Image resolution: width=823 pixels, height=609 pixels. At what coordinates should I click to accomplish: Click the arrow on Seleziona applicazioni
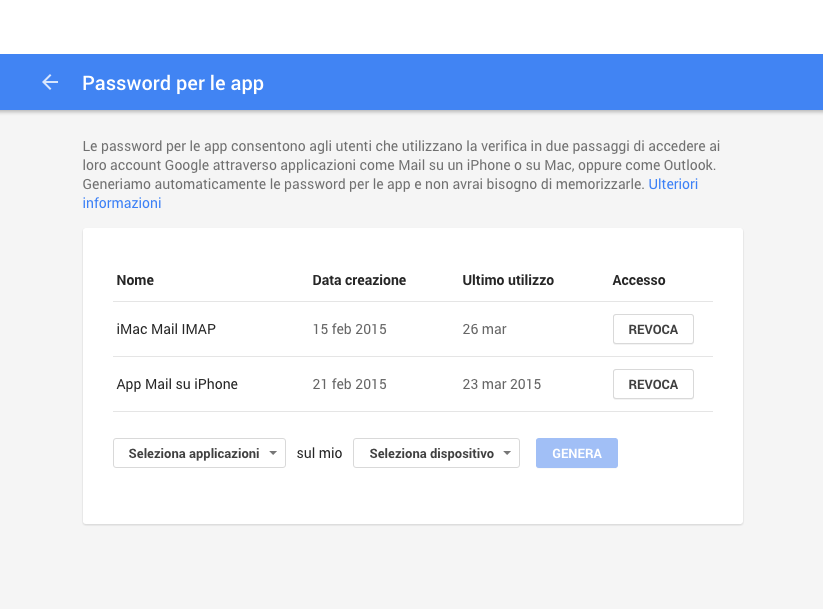(x=273, y=453)
